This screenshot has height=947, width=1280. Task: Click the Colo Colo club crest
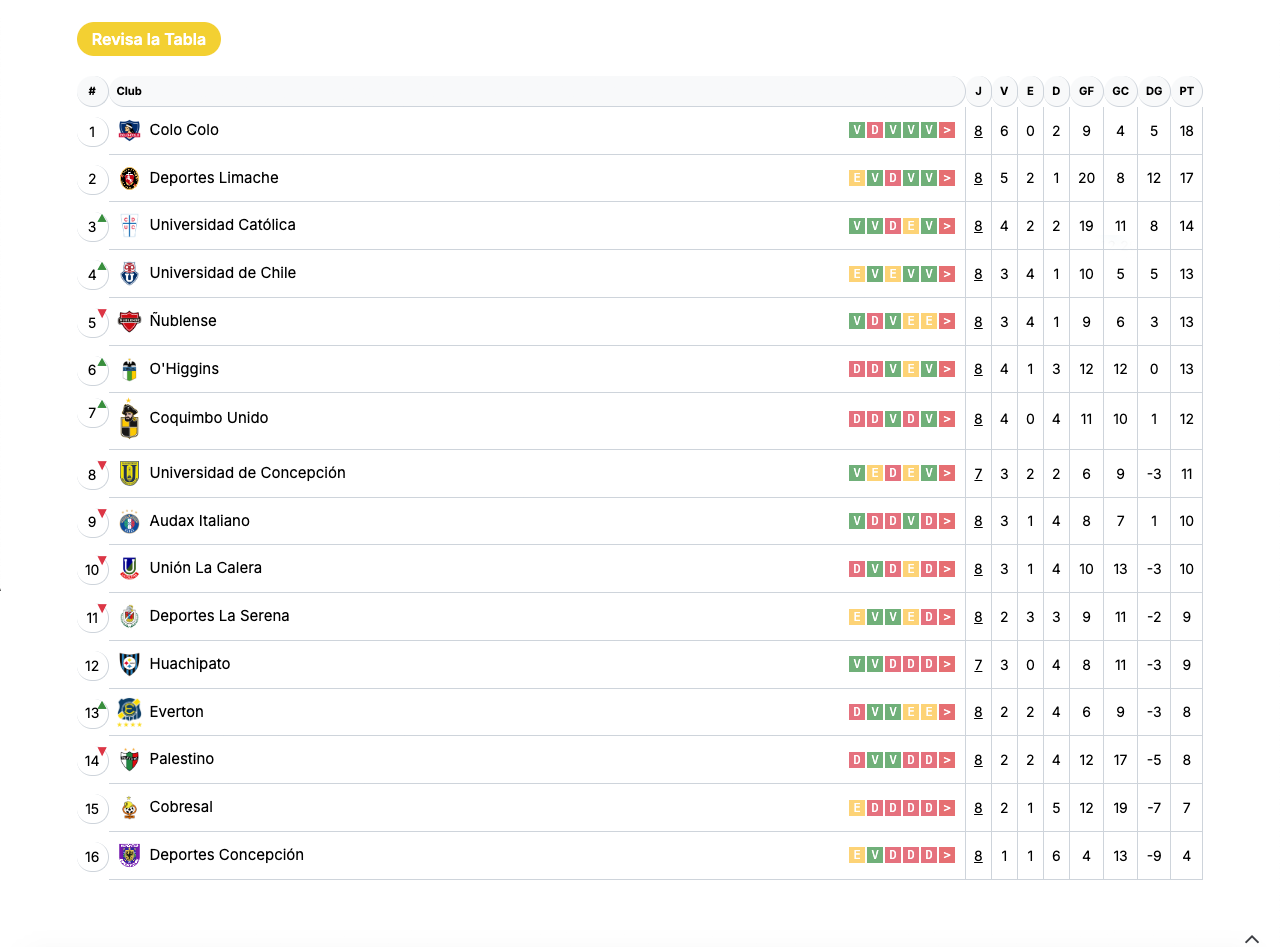129,130
